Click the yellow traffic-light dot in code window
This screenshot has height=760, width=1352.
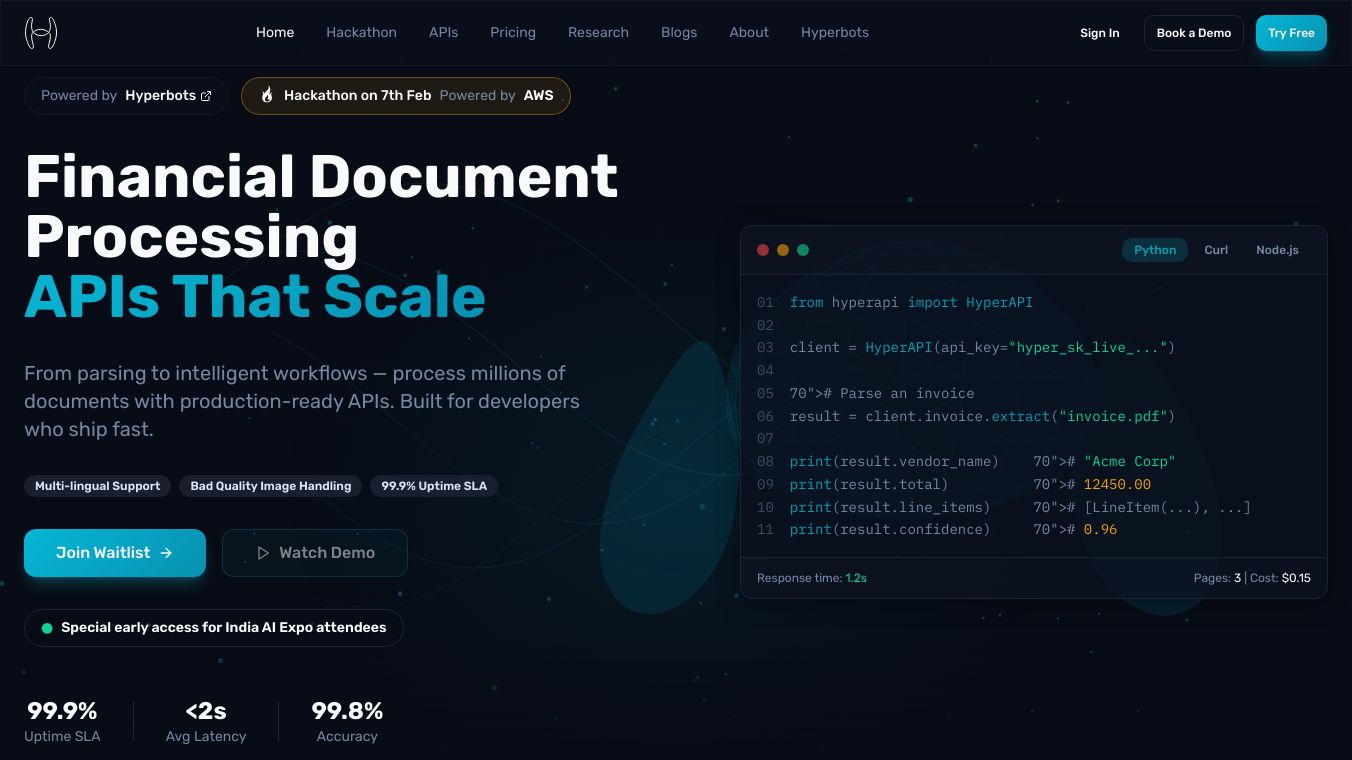point(783,250)
